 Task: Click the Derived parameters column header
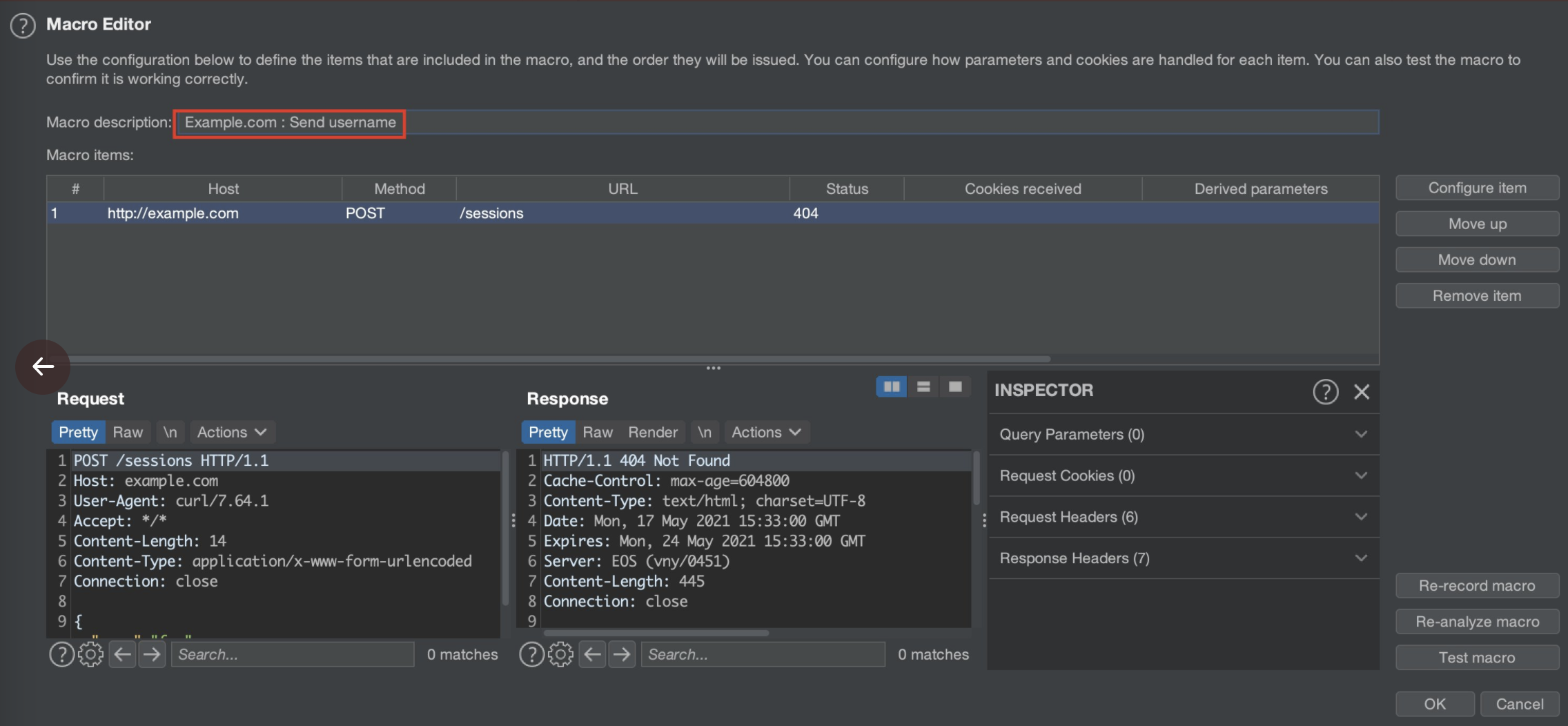(x=1261, y=188)
